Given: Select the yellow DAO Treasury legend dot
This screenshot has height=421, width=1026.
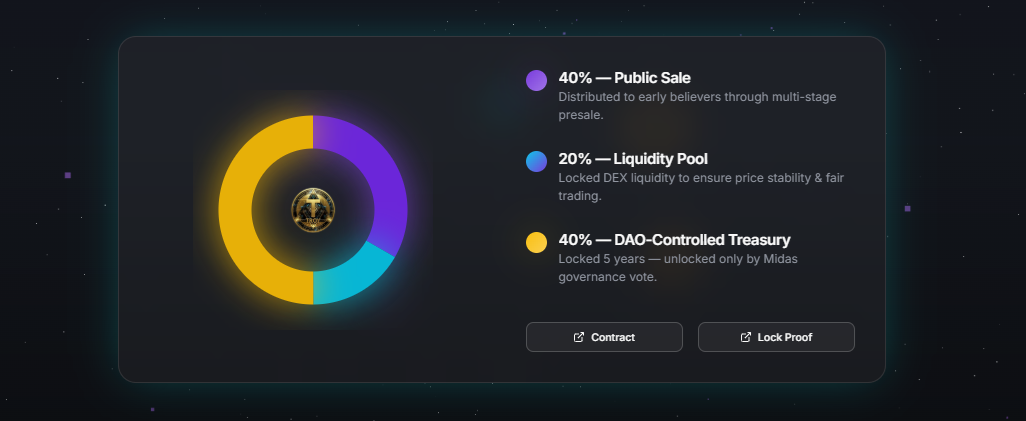Looking at the screenshot, I should coord(536,242).
